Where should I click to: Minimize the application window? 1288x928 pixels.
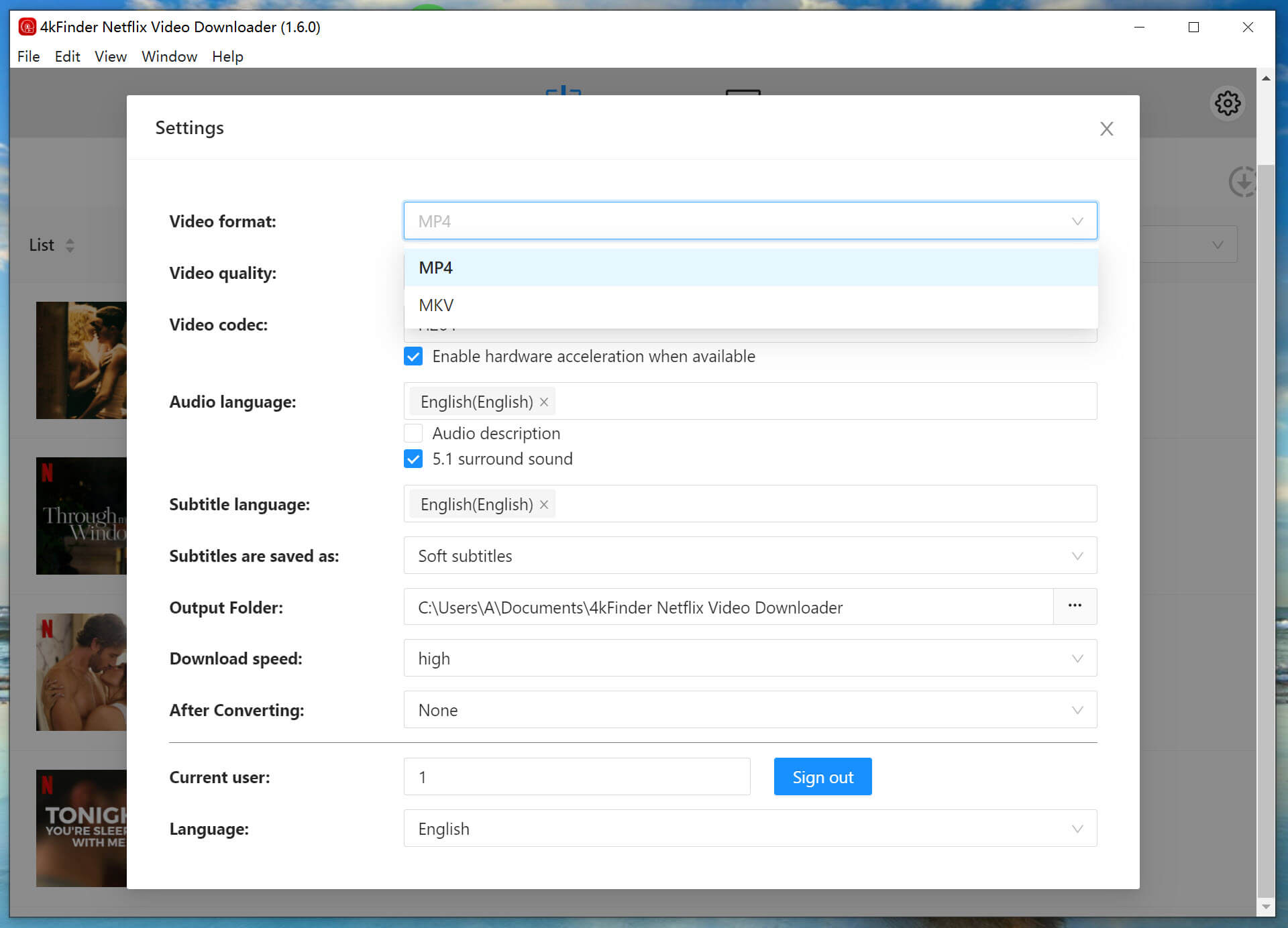[1139, 27]
